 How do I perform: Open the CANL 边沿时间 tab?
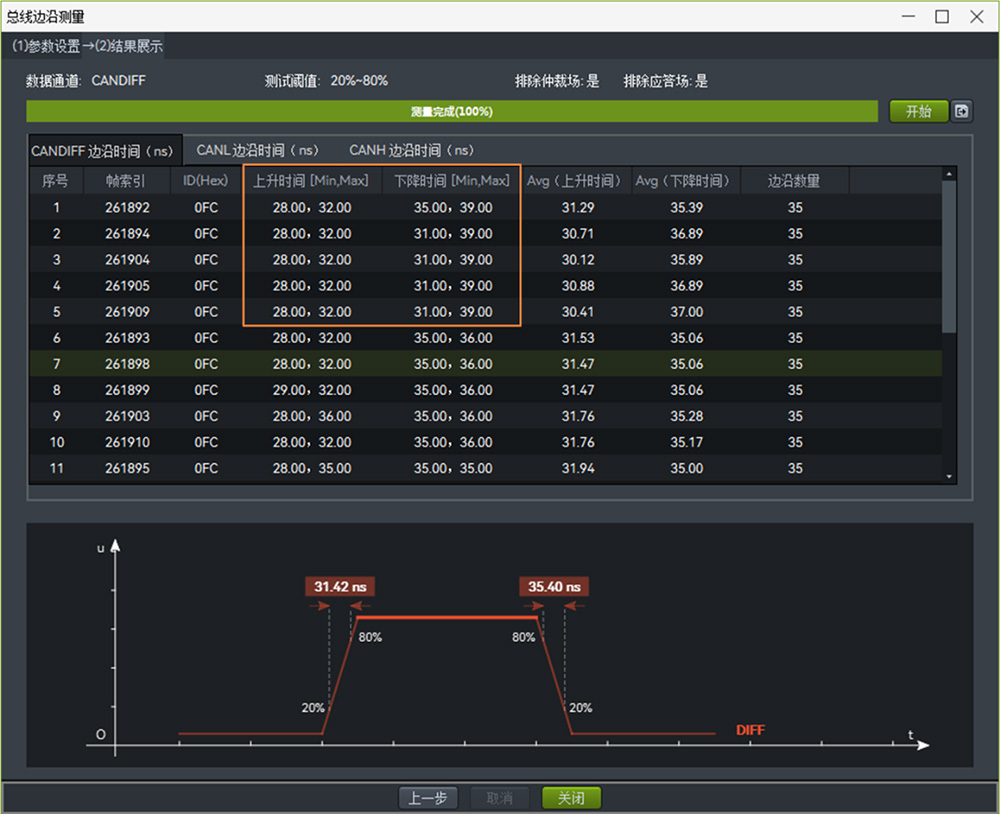(257, 150)
